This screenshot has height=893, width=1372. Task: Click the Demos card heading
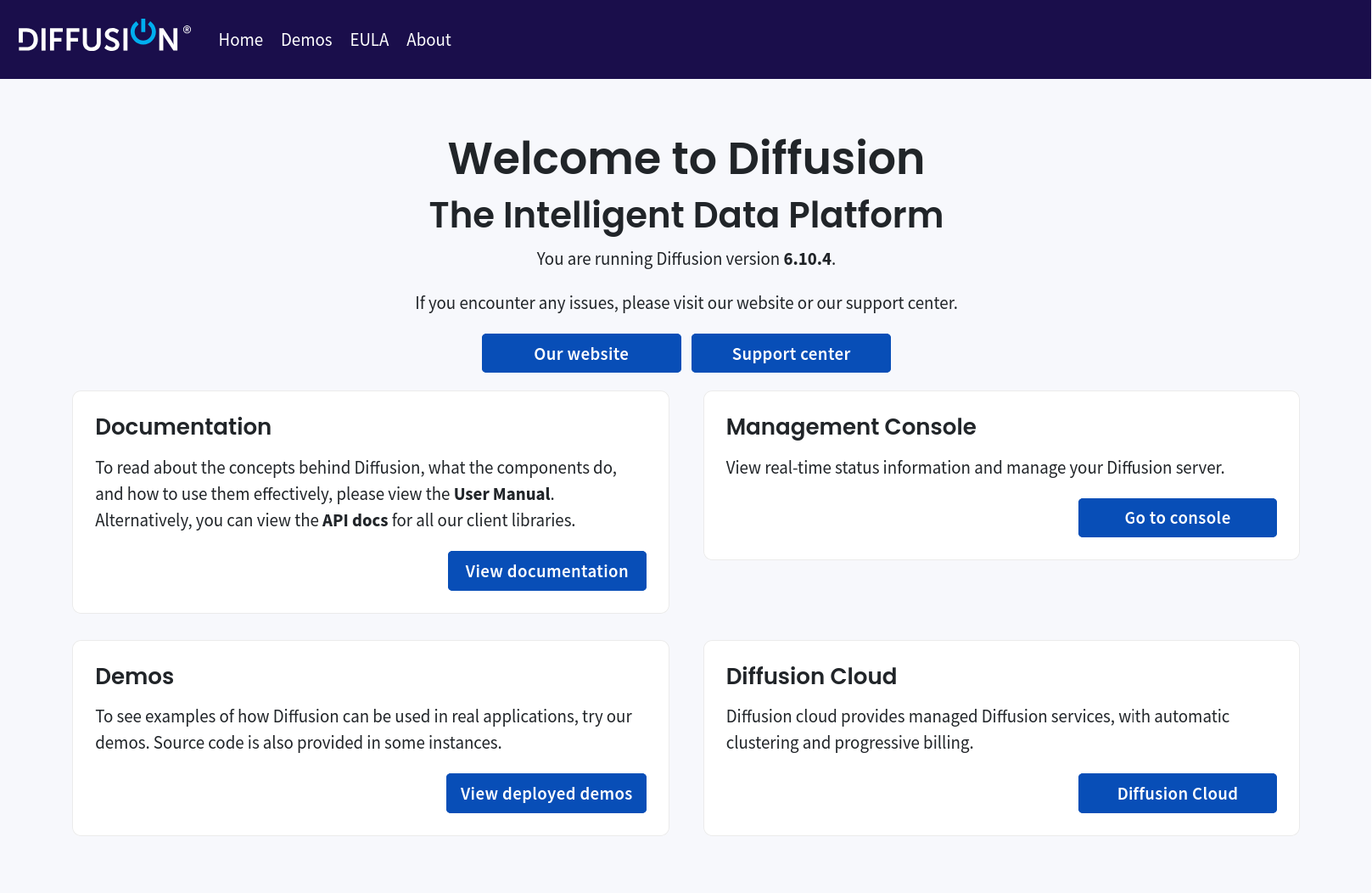pyautogui.click(x=134, y=677)
